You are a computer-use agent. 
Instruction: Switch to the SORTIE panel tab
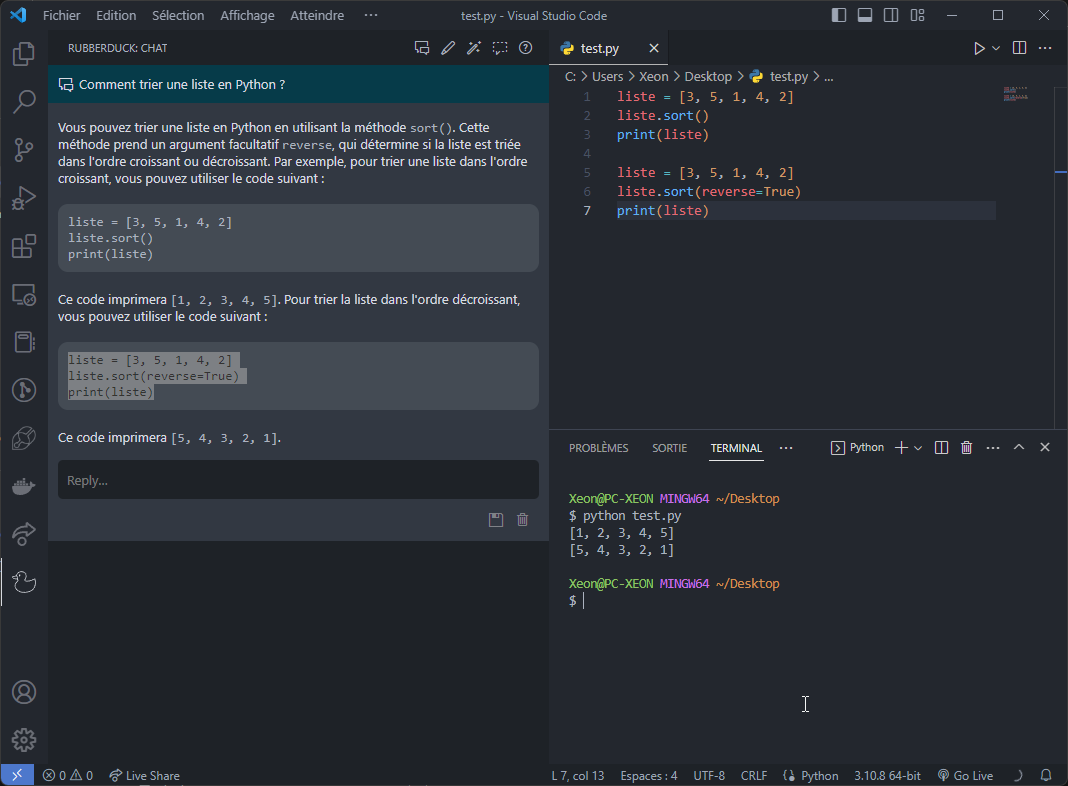[x=670, y=448]
